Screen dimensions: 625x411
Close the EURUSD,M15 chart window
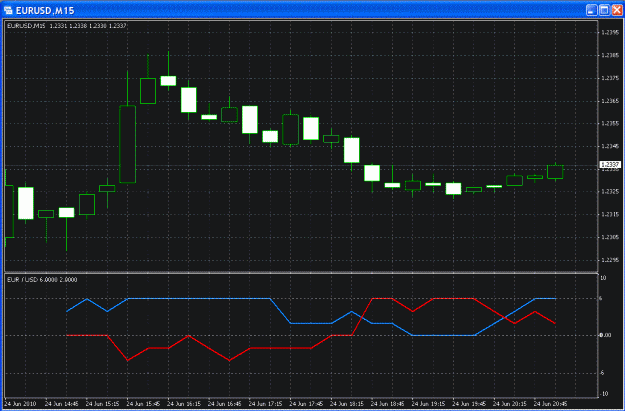tap(617, 10)
